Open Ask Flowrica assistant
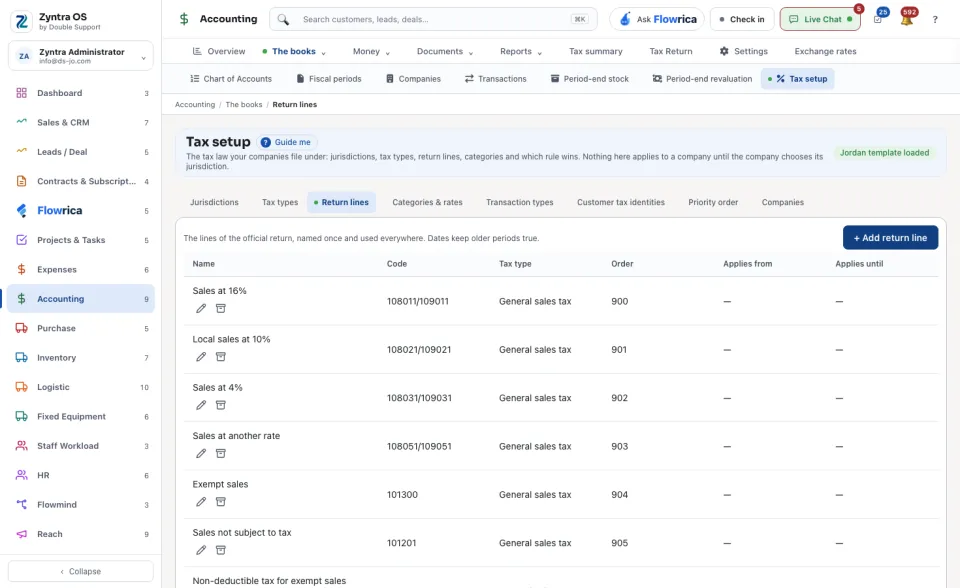The height and width of the screenshot is (588, 960). tap(657, 19)
